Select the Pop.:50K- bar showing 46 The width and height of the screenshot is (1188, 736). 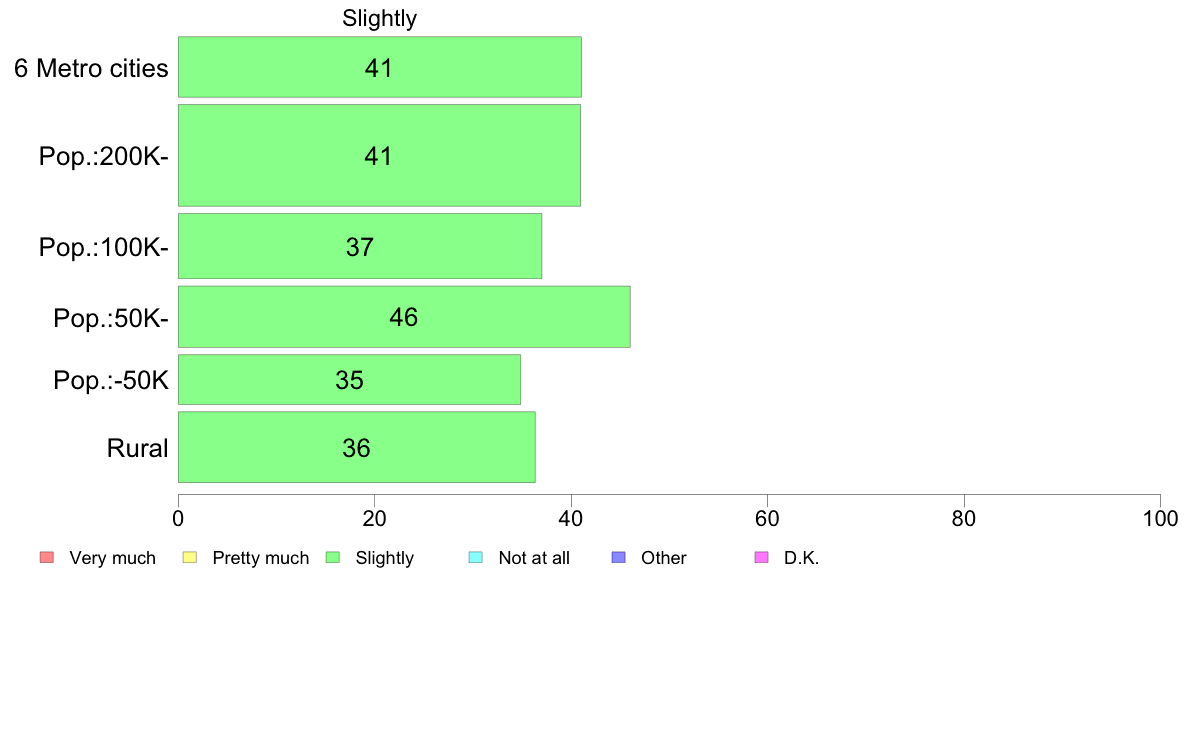pos(404,317)
